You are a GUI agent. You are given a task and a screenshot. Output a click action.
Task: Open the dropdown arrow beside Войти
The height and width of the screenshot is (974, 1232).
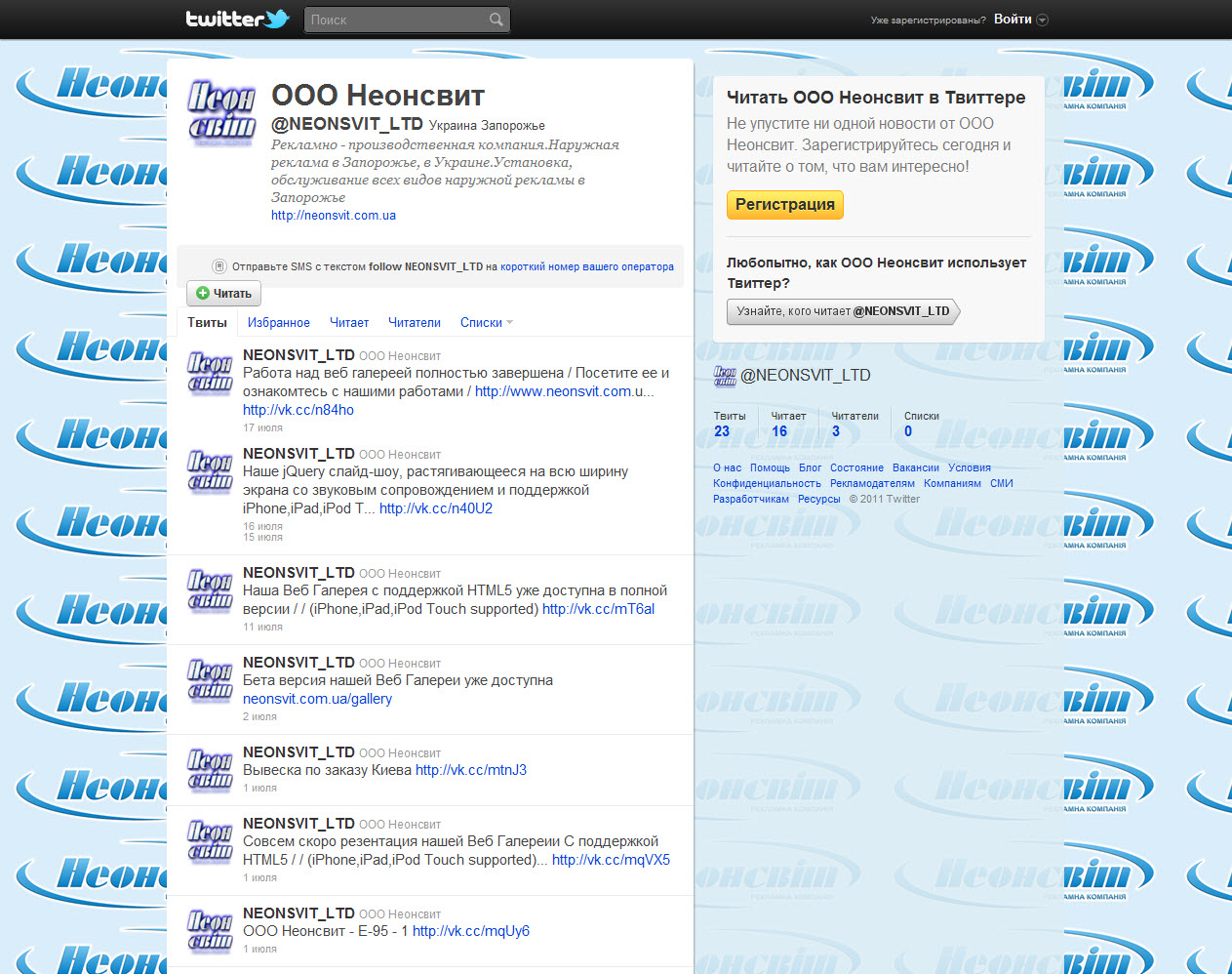[1042, 20]
